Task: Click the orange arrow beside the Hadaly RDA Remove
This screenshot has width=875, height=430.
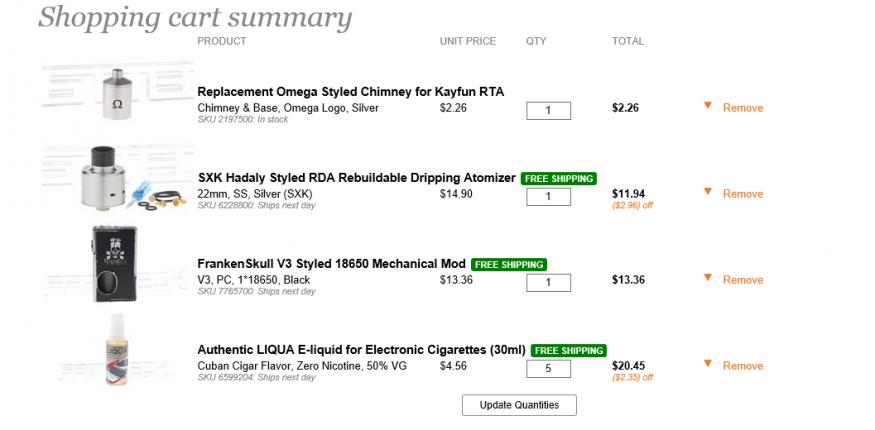Action: tap(707, 192)
